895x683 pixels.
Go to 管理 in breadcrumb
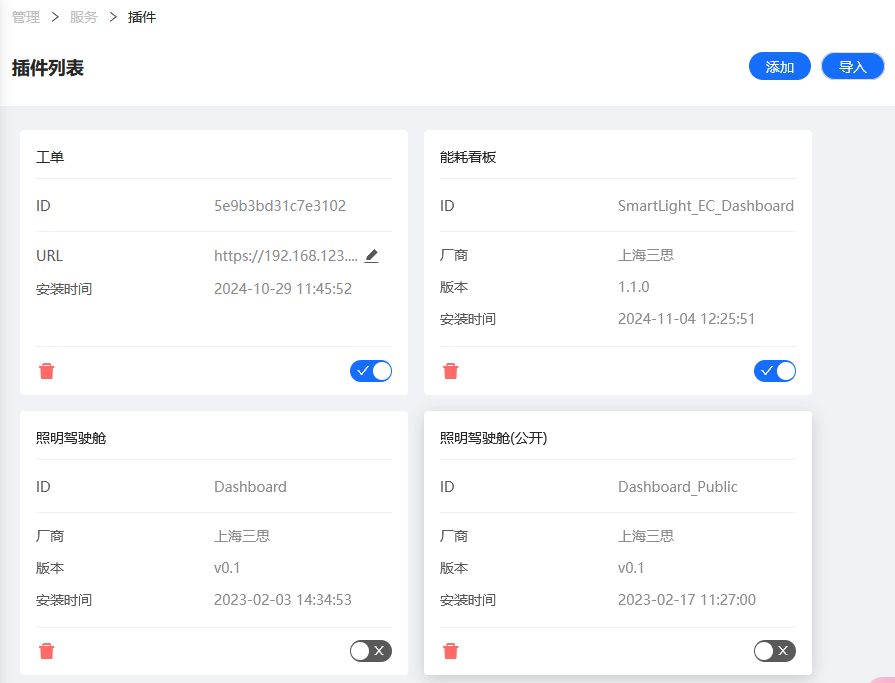(x=26, y=17)
